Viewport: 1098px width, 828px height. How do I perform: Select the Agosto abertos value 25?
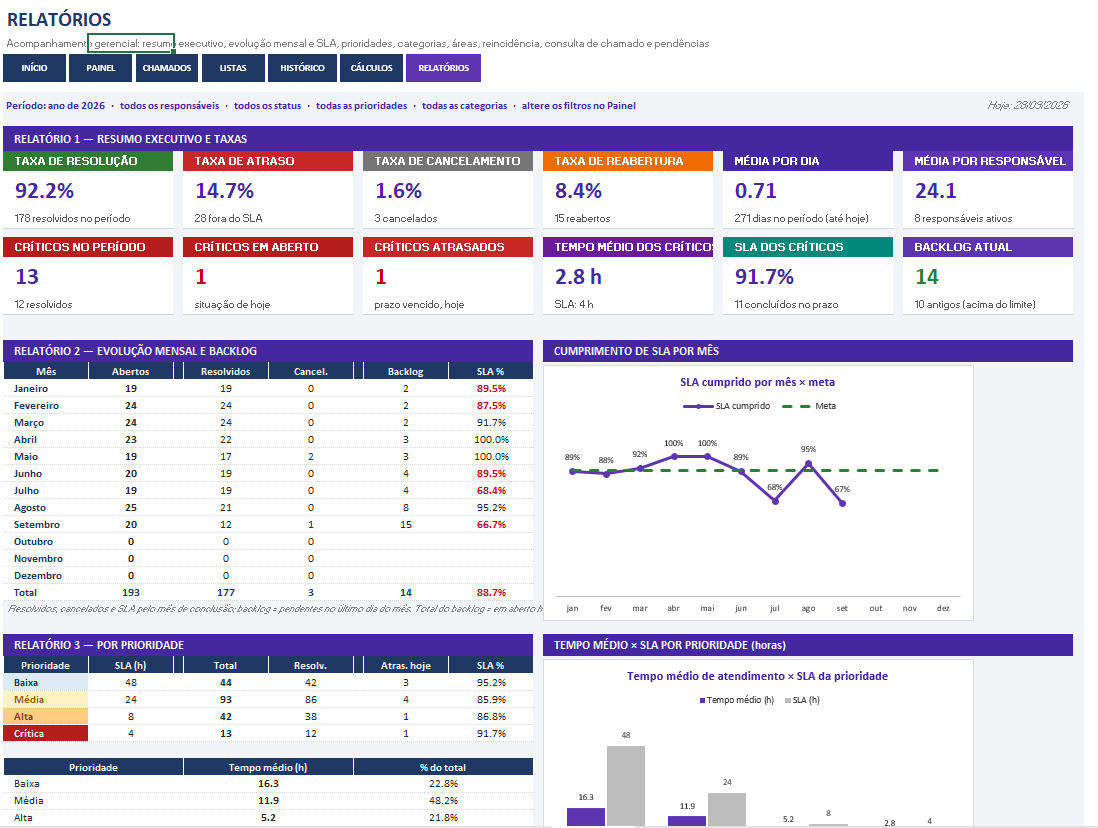click(x=131, y=508)
